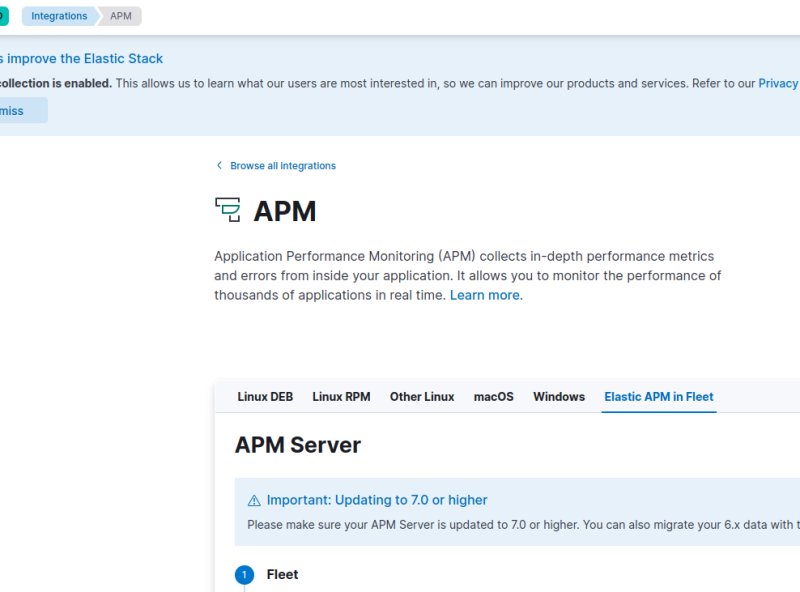Viewport: 800px width, 592px height.
Task: Click the APM logo icon beside the title
Action: [228, 210]
